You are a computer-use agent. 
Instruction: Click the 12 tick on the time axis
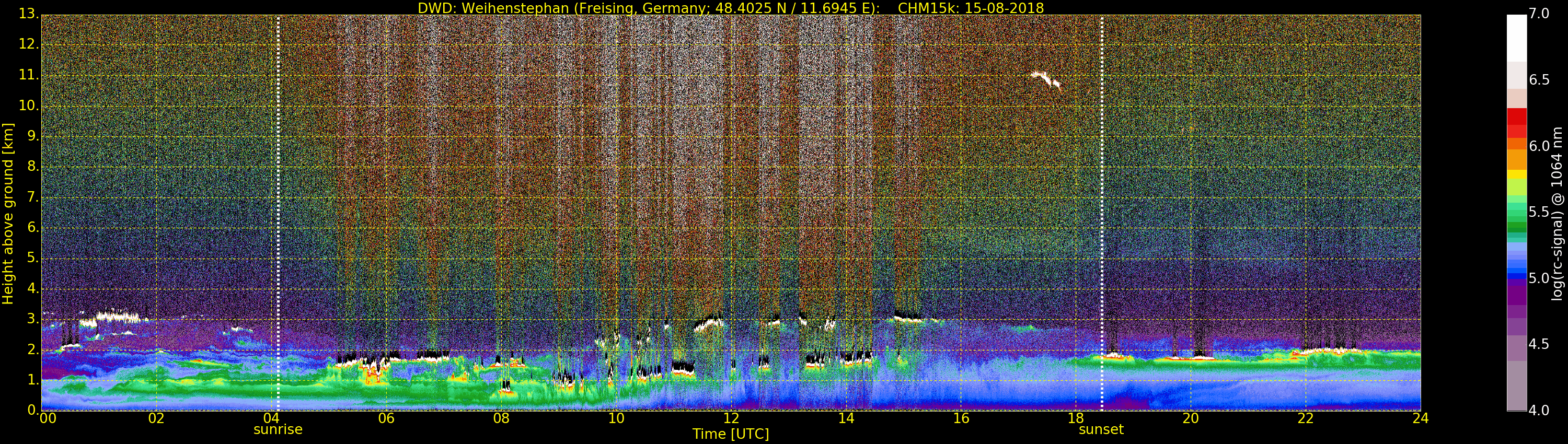pos(731,418)
